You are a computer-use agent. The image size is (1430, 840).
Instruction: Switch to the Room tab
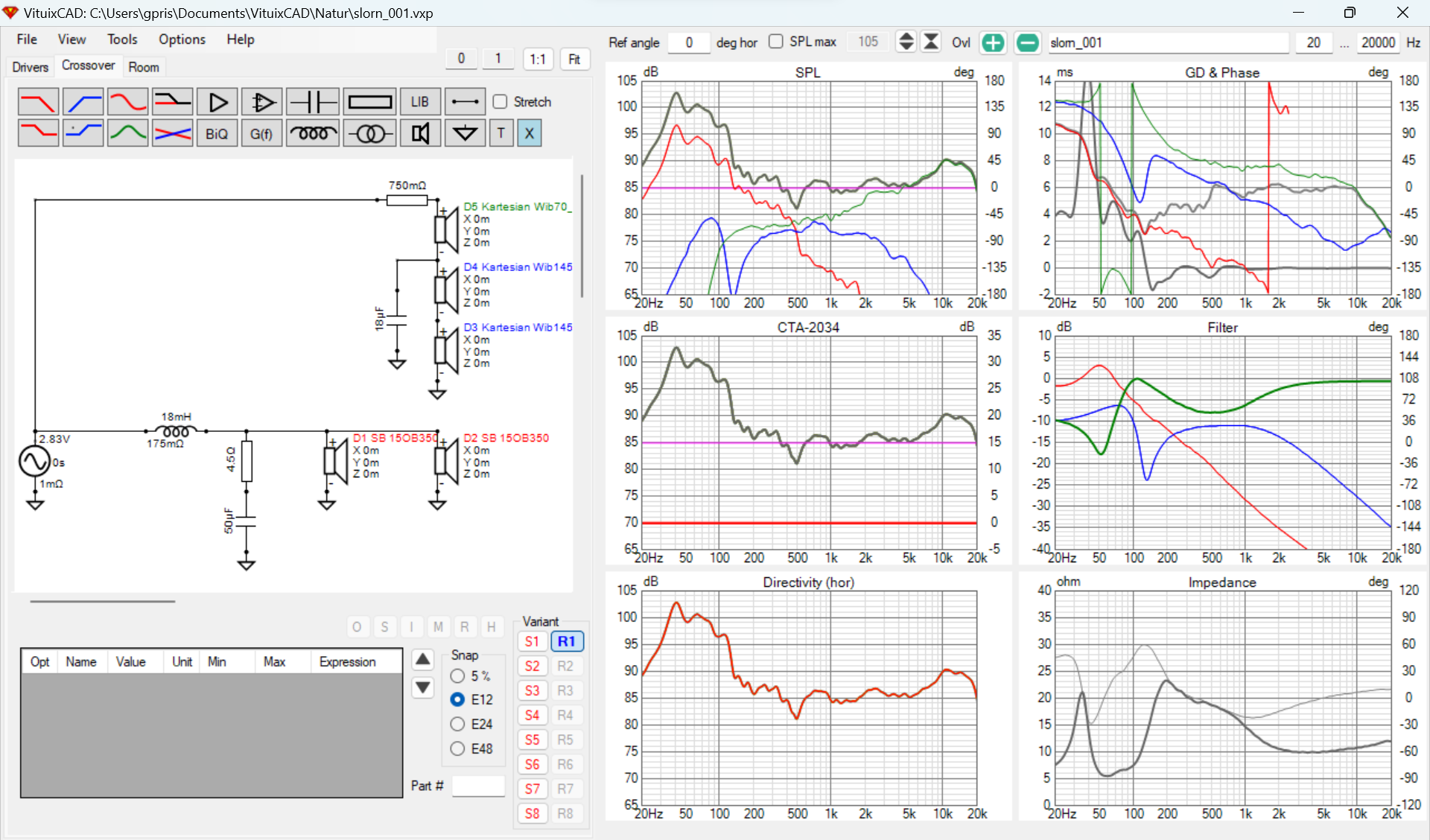point(144,67)
